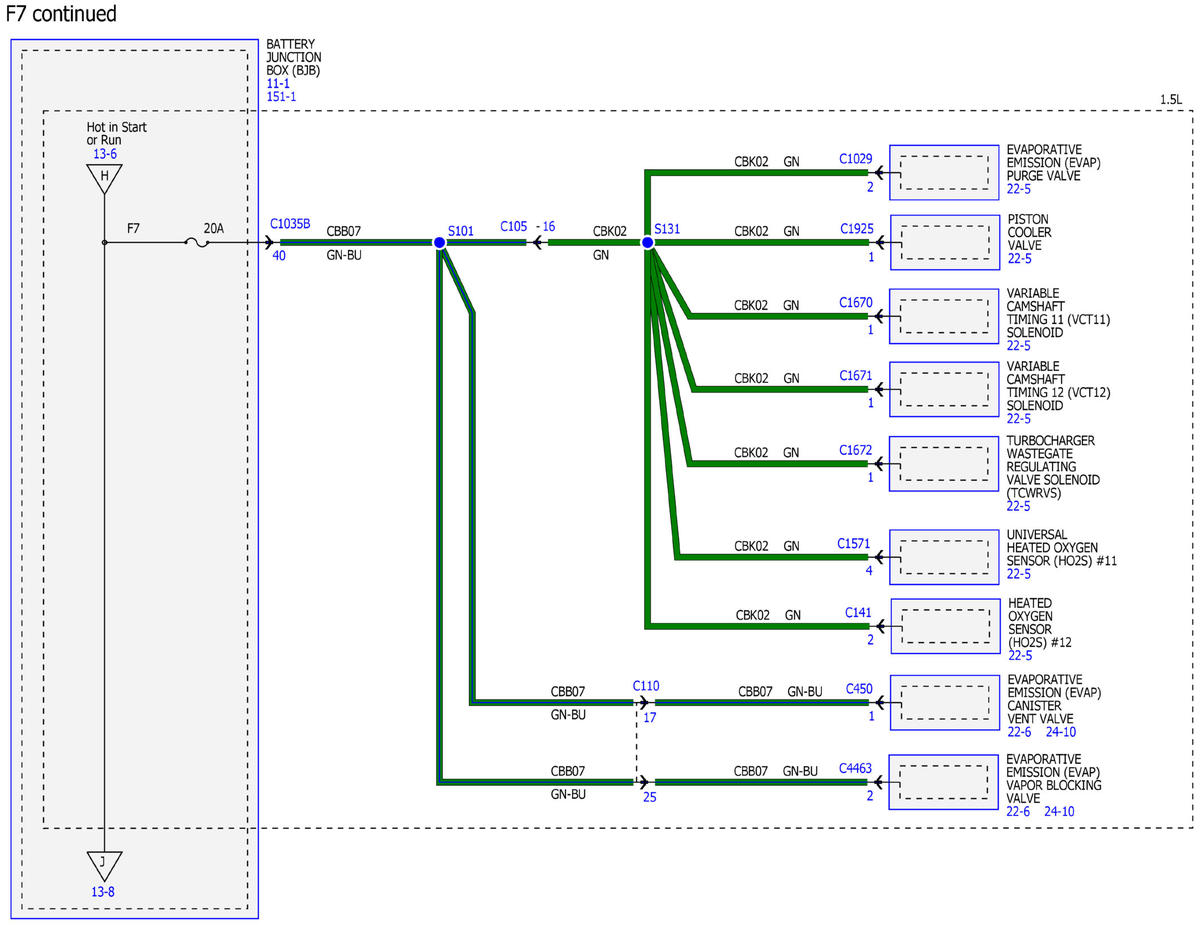Follow the 24-10 link beside canister vent valve
1200x927 pixels.
pos(1060,732)
